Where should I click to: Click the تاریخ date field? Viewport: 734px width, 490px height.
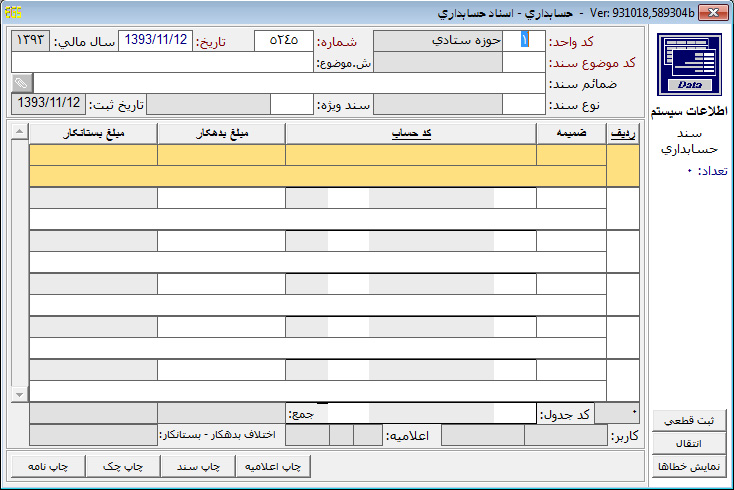pyautogui.click(x=155, y=41)
